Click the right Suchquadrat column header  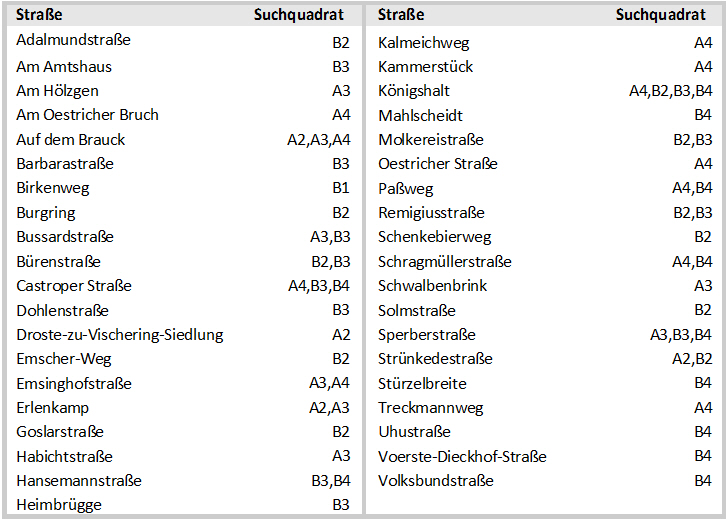660,15
